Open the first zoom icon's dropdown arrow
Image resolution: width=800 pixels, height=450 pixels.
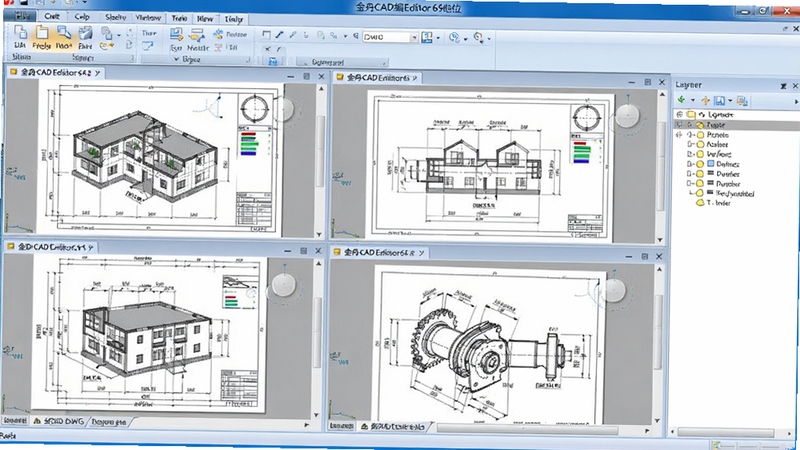tap(465, 39)
